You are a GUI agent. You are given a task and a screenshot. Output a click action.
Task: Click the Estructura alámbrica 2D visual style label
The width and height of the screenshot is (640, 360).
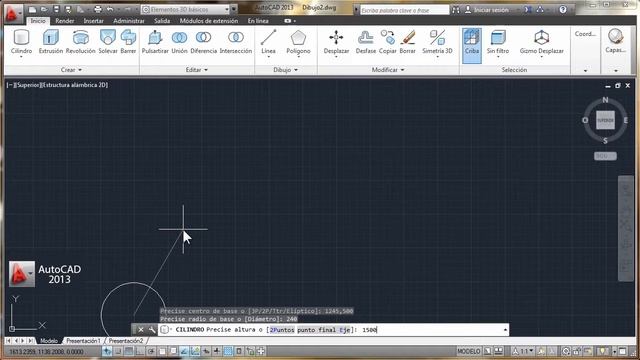(x=75, y=85)
